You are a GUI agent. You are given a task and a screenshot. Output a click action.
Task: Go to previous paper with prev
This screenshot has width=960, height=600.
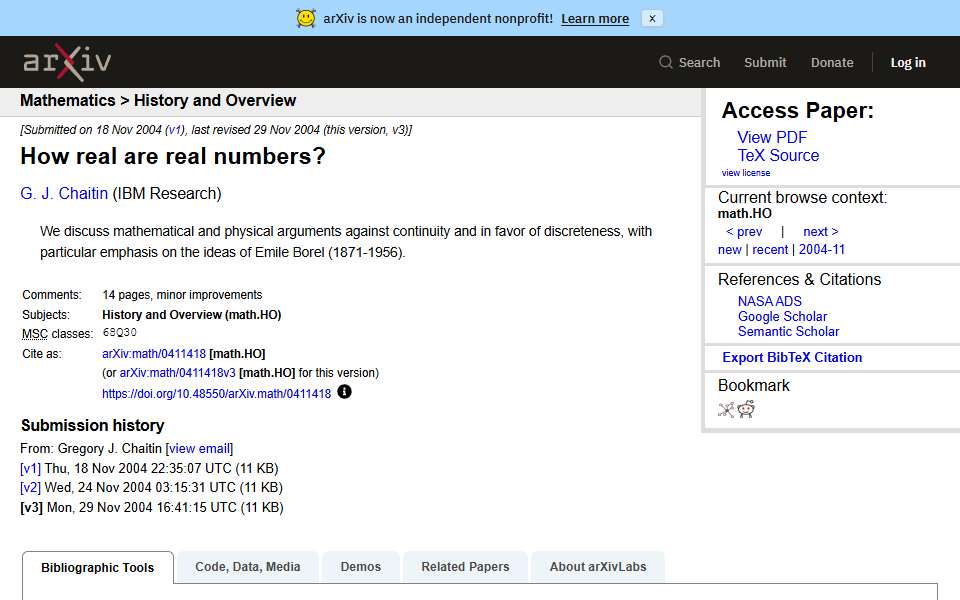744,231
